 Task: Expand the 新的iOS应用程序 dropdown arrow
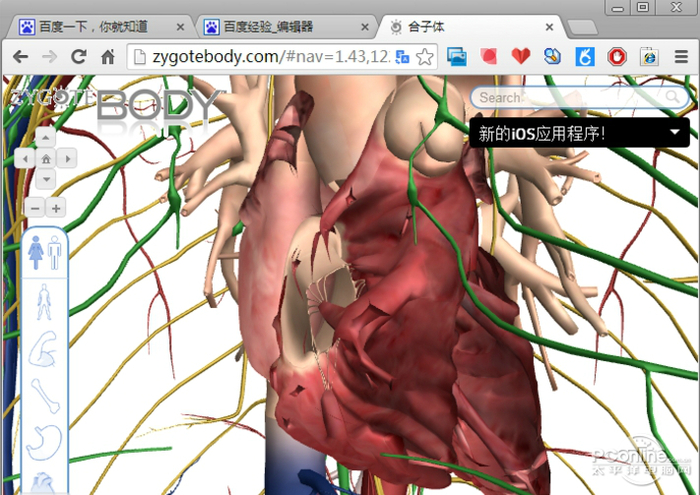(x=675, y=132)
